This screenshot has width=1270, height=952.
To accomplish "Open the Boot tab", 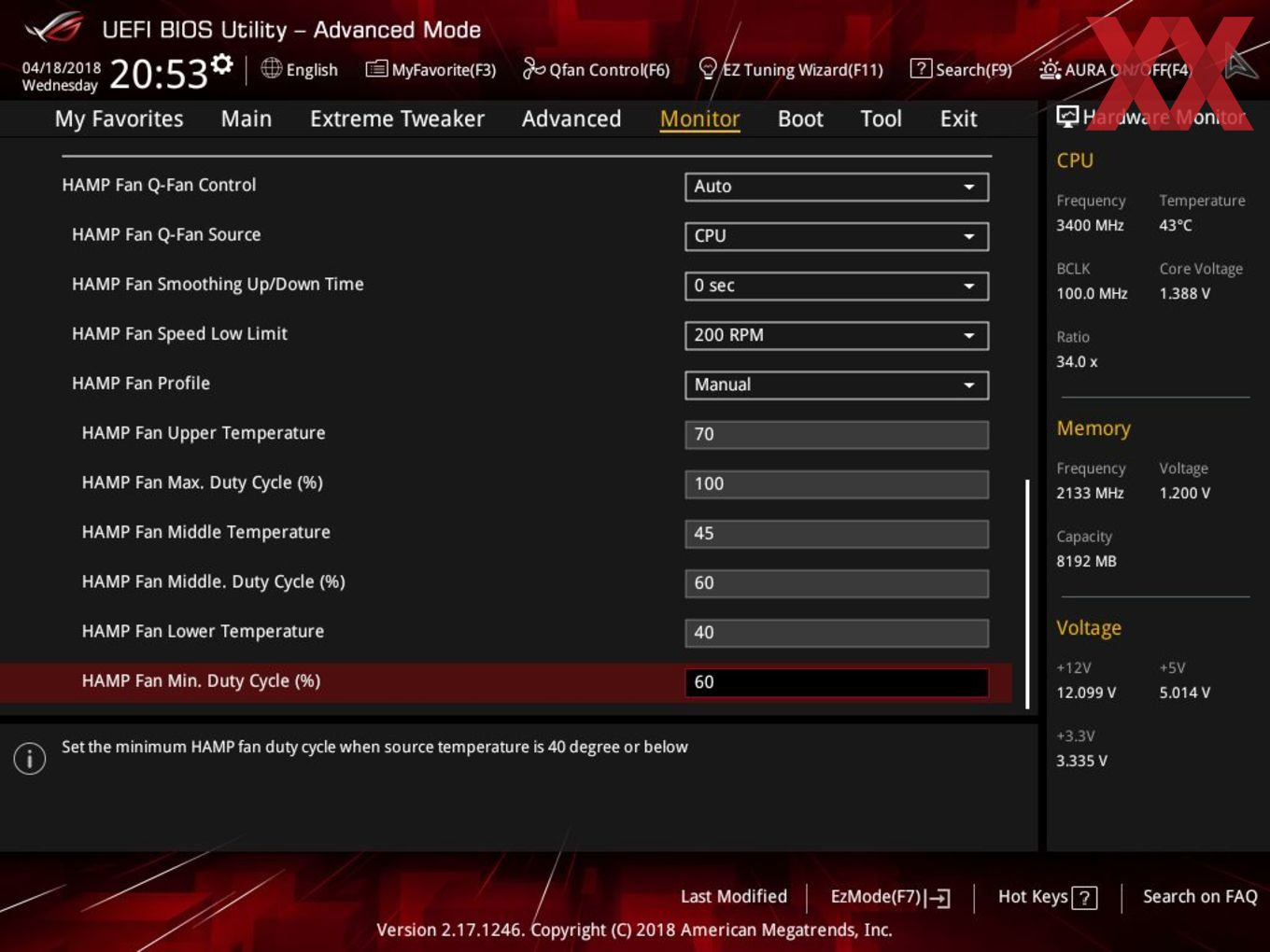I will tap(800, 119).
